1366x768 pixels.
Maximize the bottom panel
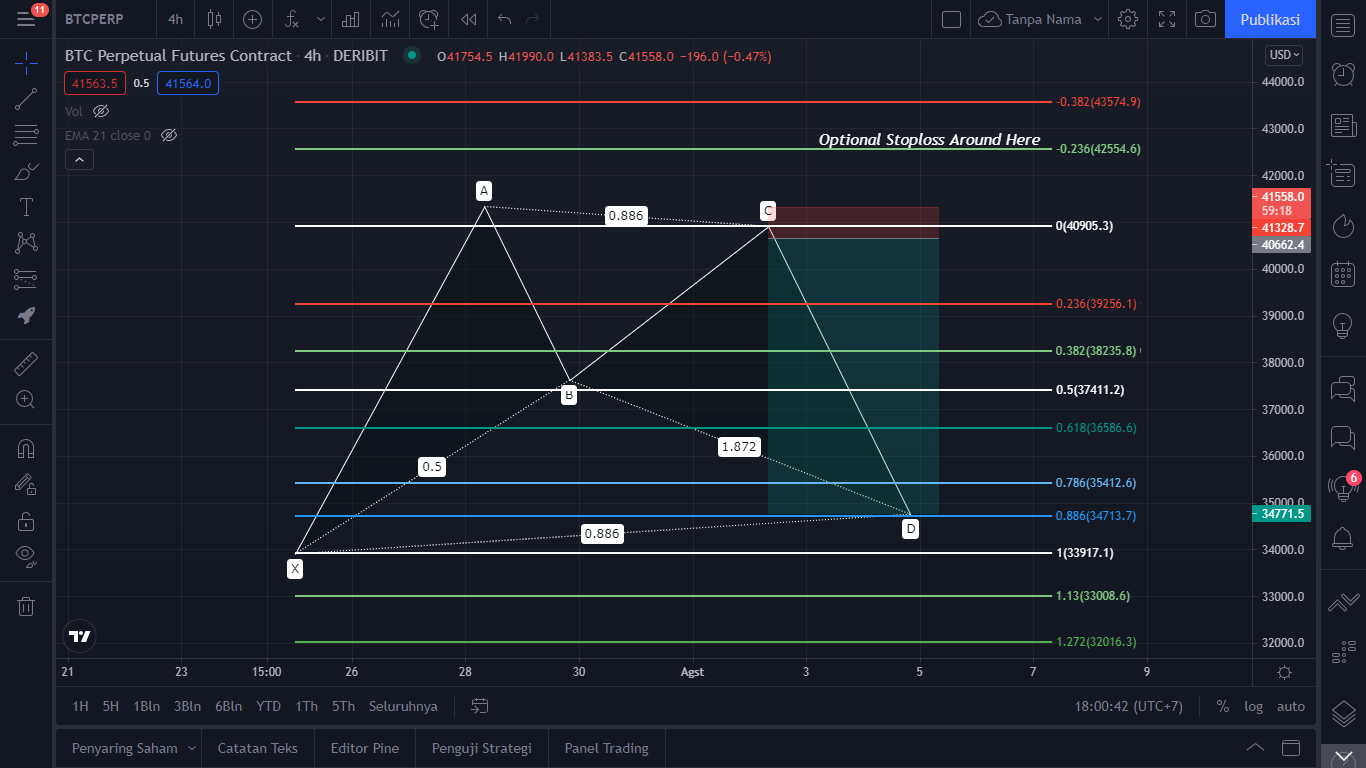[1291, 747]
